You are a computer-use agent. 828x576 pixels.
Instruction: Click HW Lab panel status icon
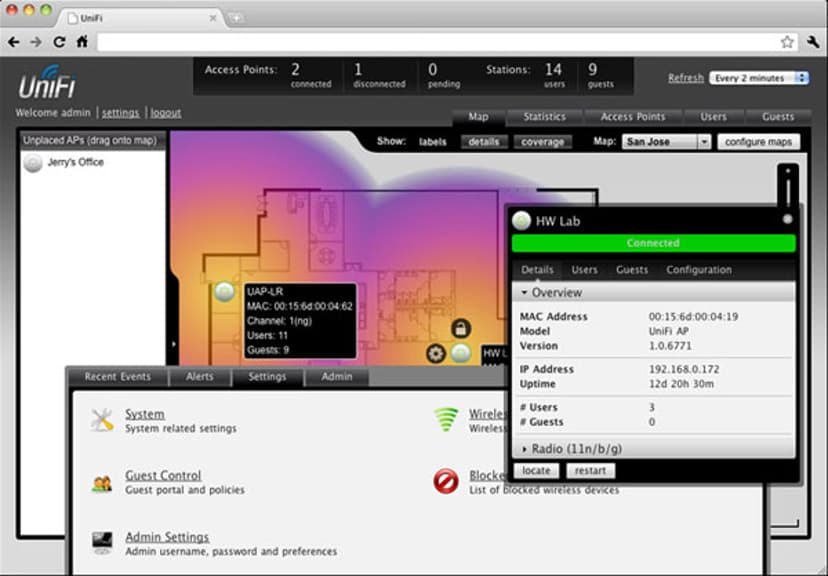tap(522, 221)
